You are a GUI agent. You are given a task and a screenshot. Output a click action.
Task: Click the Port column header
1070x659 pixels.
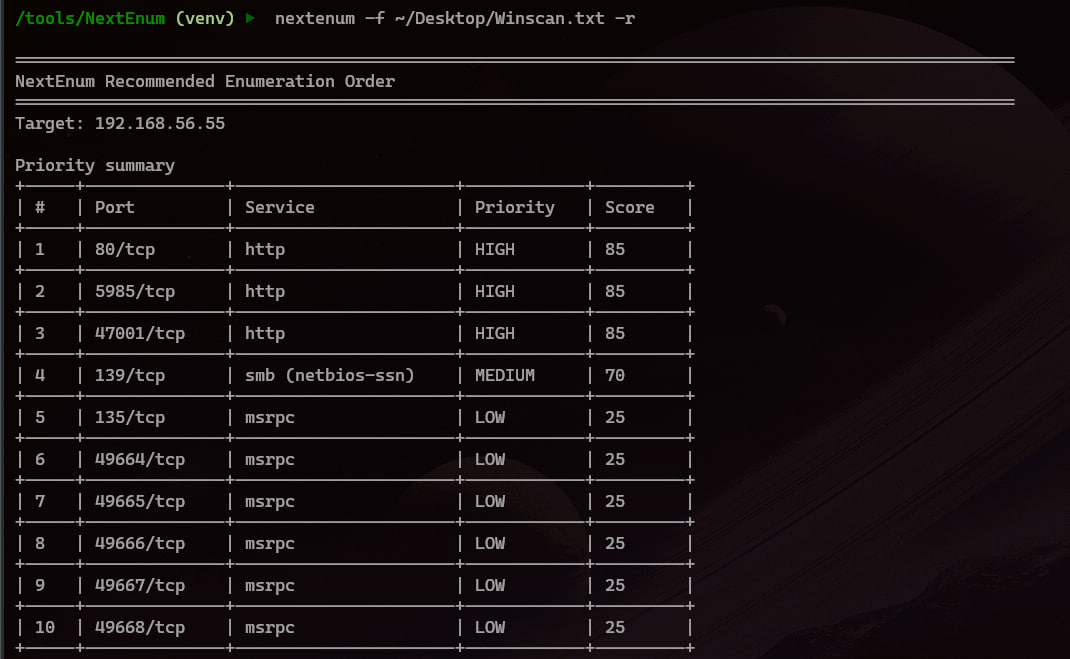pos(115,207)
